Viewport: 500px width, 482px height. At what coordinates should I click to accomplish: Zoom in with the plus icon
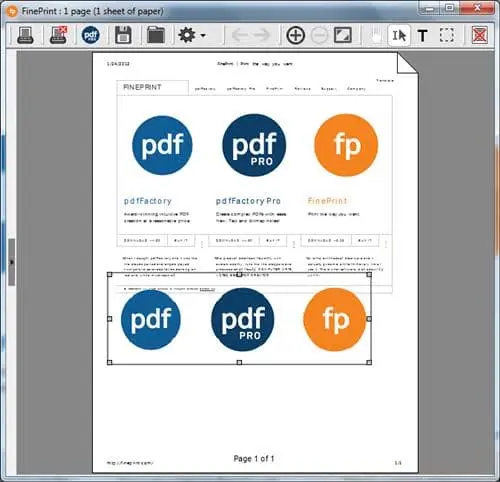click(296, 35)
